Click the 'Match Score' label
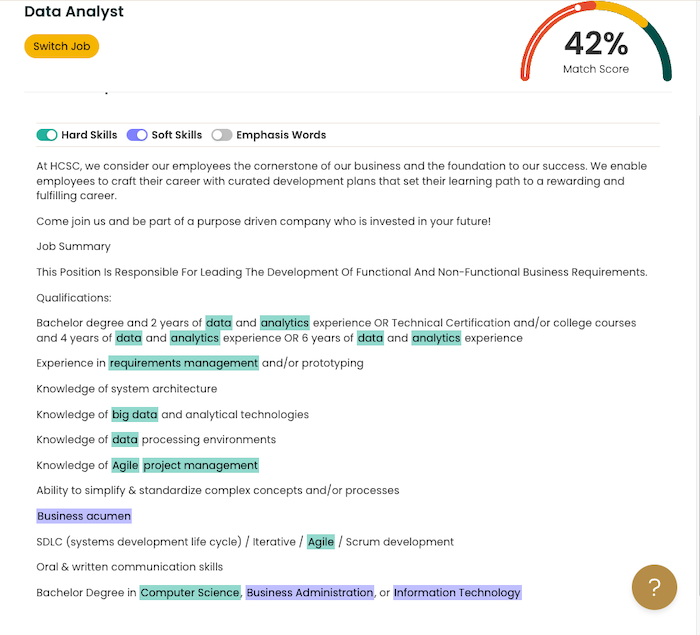 (x=596, y=70)
